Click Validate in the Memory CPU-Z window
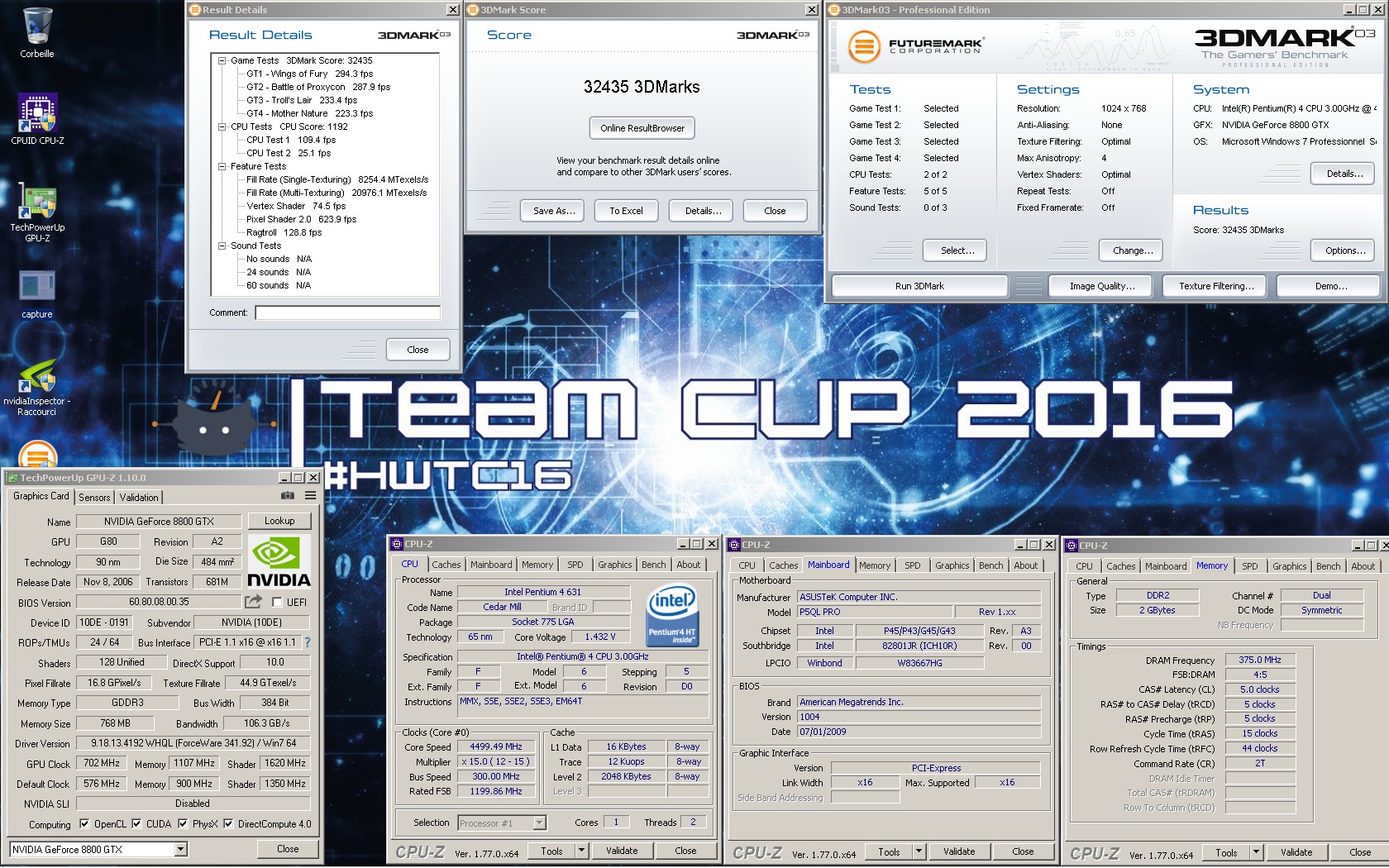1389x868 pixels. point(1296,852)
